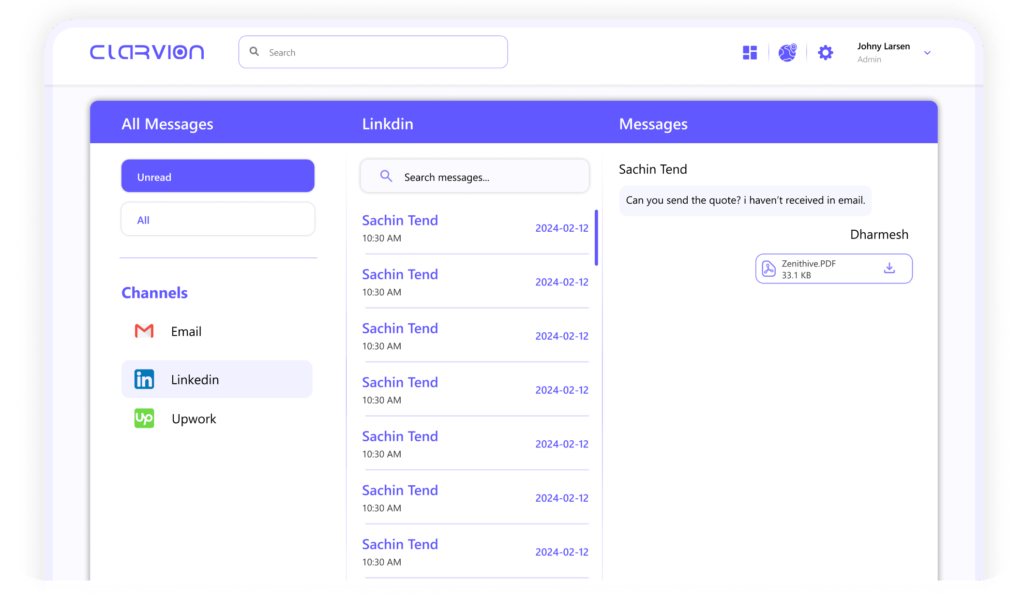This screenshot has width=1024, height=596.
Task: Expand the Johny Larsen account dropdown
Action: coord(927,53)
